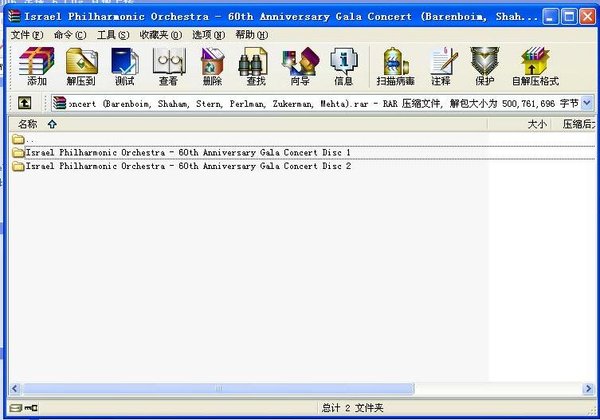Expand the address bar dropdown arrow
600x420 pixels.
tap(587, 103)
